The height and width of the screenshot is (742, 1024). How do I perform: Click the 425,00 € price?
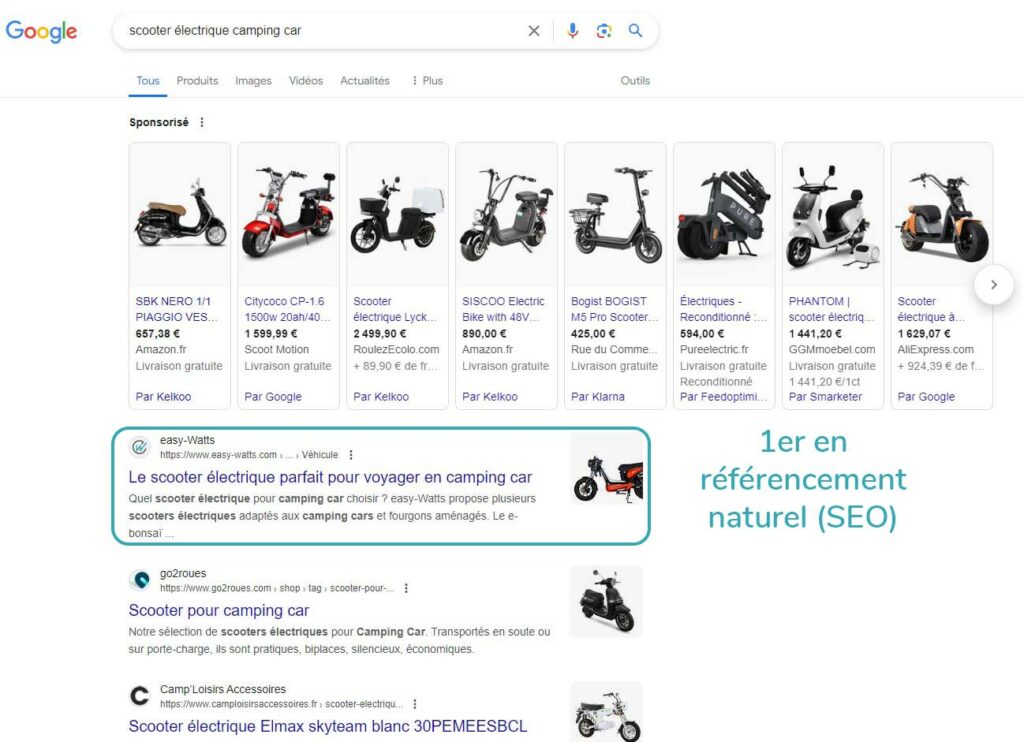[593, 334]
